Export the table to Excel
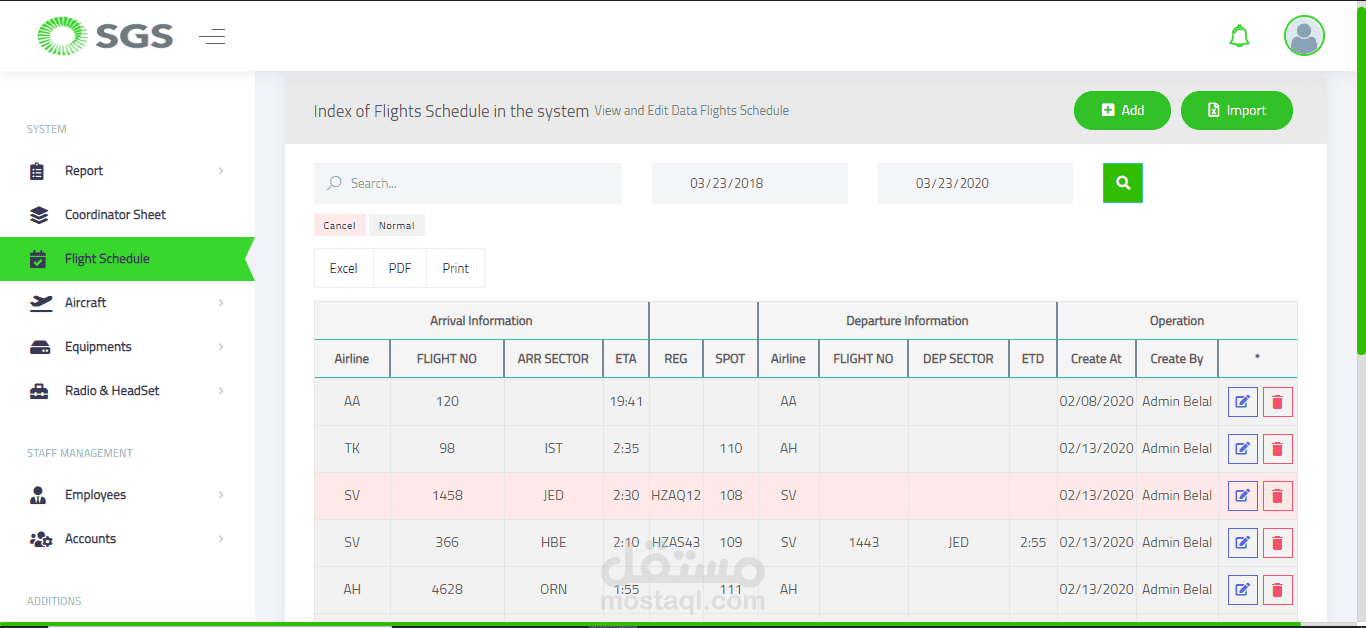Screen dimensions: 1366x628 (343, 268)
